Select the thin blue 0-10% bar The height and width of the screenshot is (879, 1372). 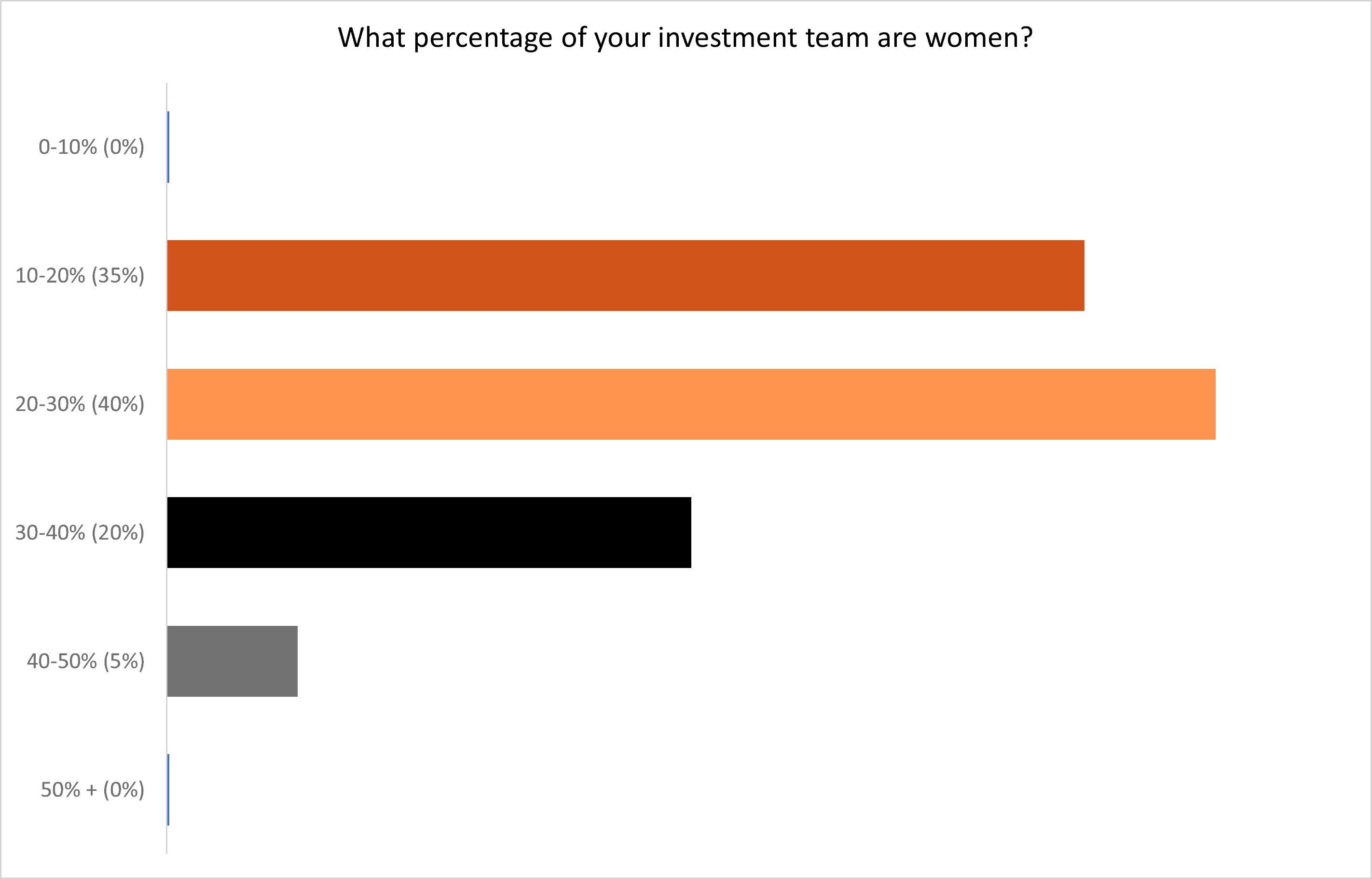click(168, 147)
